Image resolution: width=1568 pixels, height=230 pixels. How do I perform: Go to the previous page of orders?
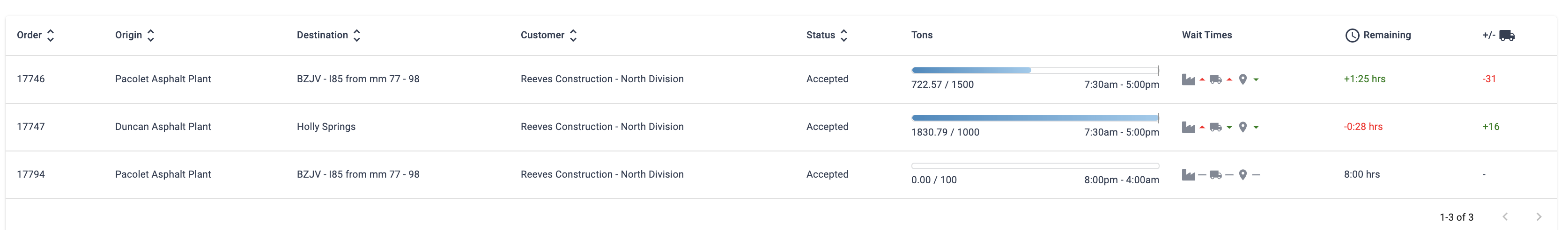1505,216
